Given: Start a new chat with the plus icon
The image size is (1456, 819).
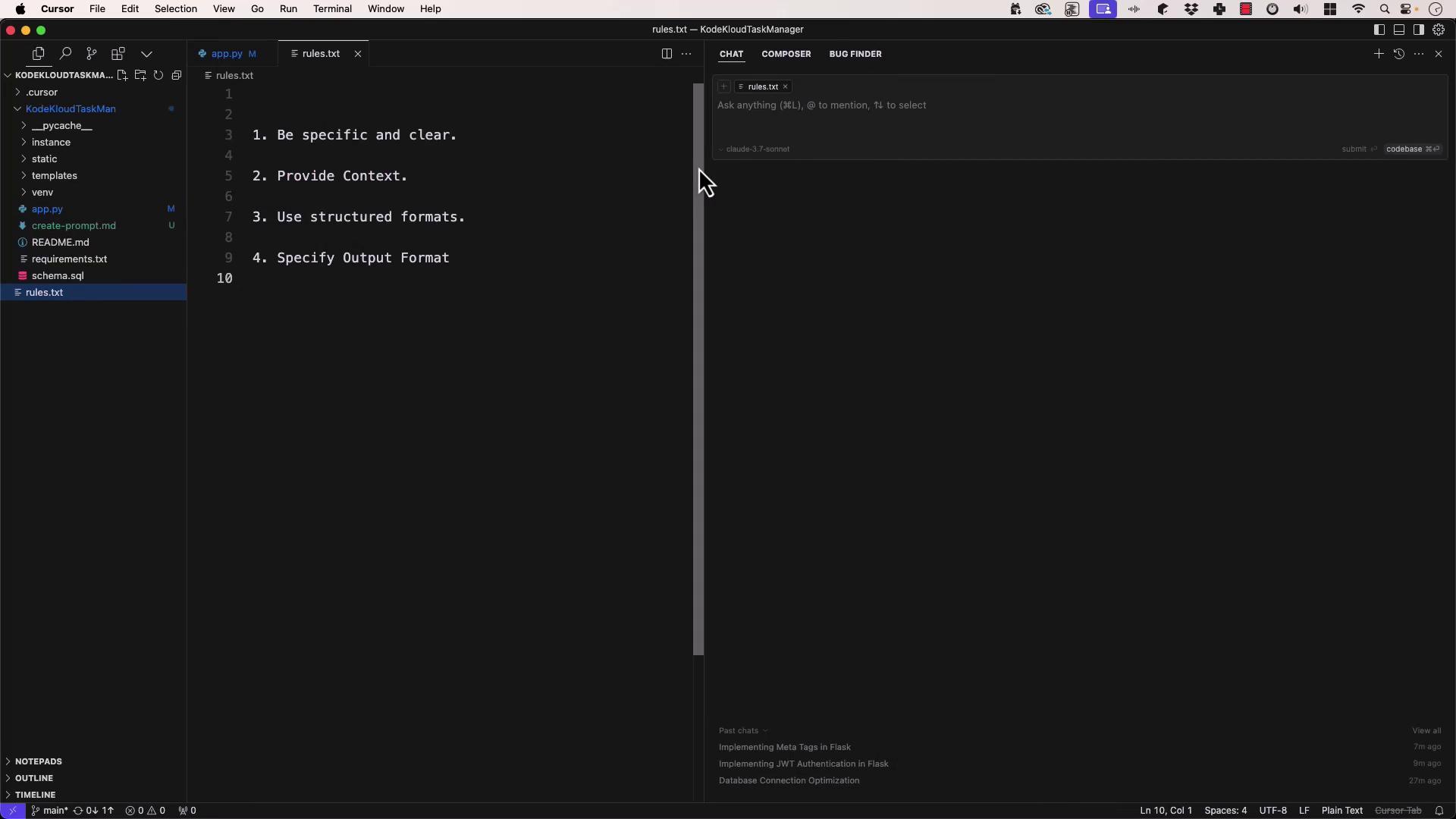Looking at the screenshot, I should click(1379, 54).
